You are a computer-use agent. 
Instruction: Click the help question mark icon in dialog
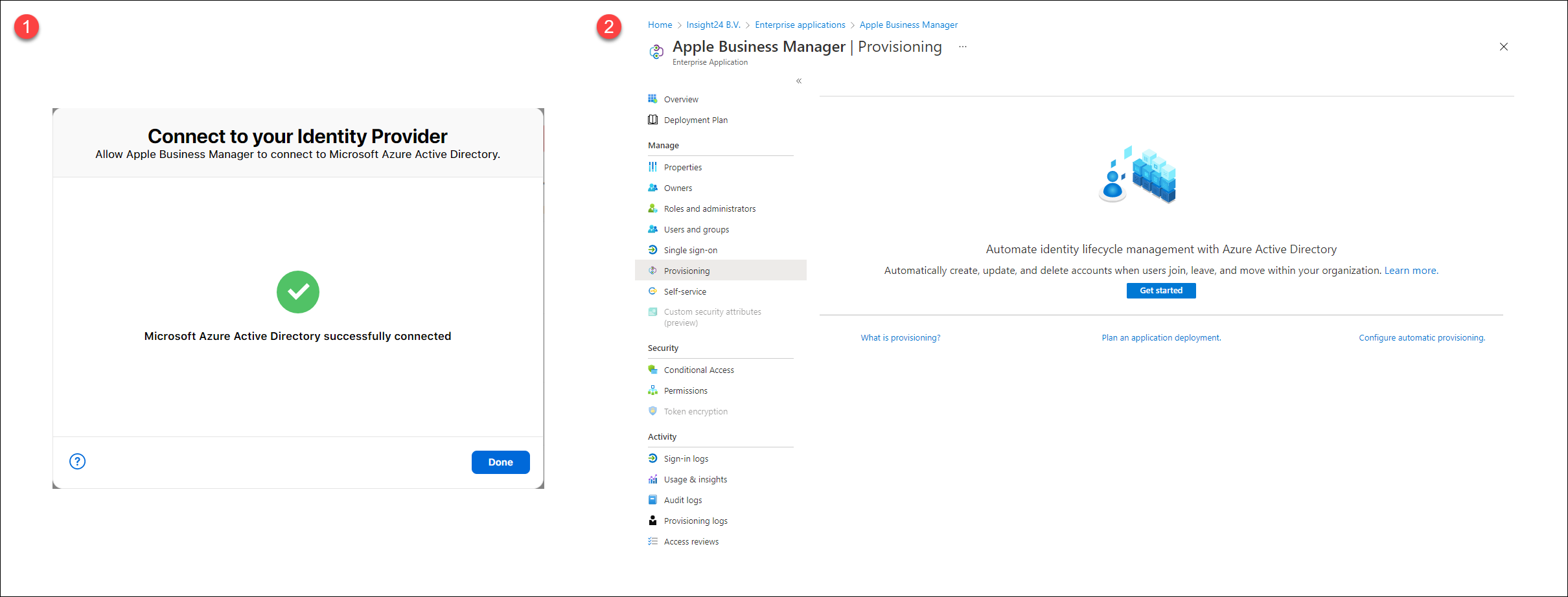point(77,461)
